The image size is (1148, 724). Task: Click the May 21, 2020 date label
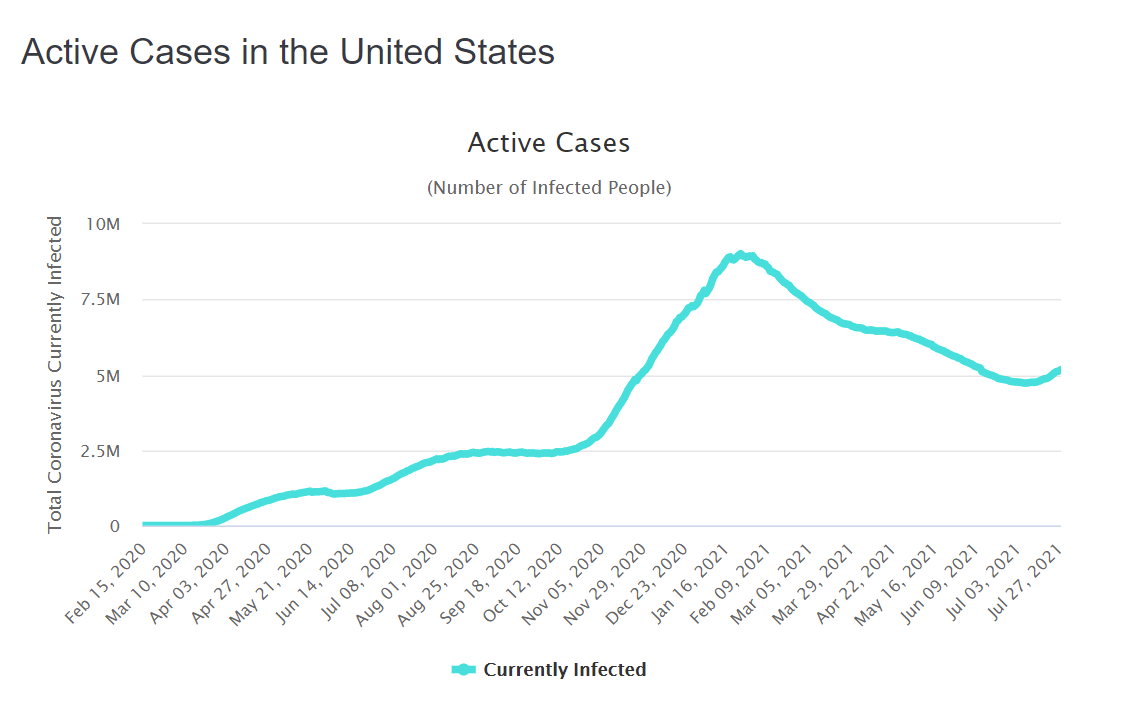[271, 584]
